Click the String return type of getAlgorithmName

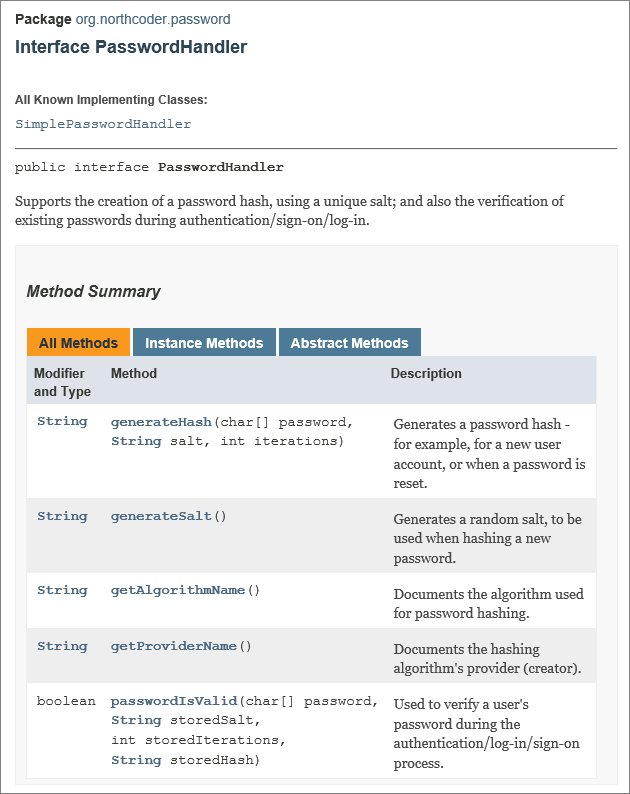(x=62, y=590)
